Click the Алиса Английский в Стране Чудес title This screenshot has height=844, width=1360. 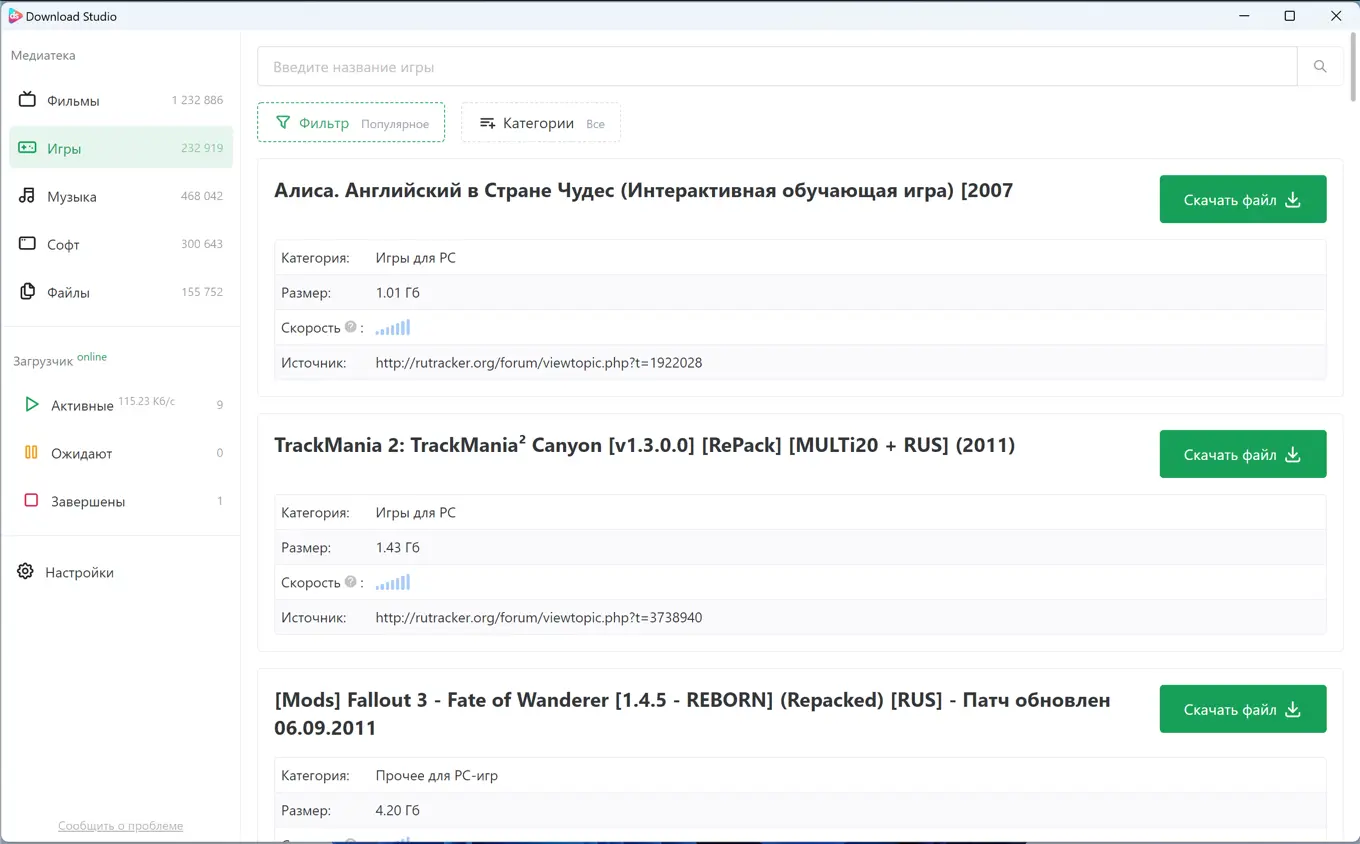643,190
